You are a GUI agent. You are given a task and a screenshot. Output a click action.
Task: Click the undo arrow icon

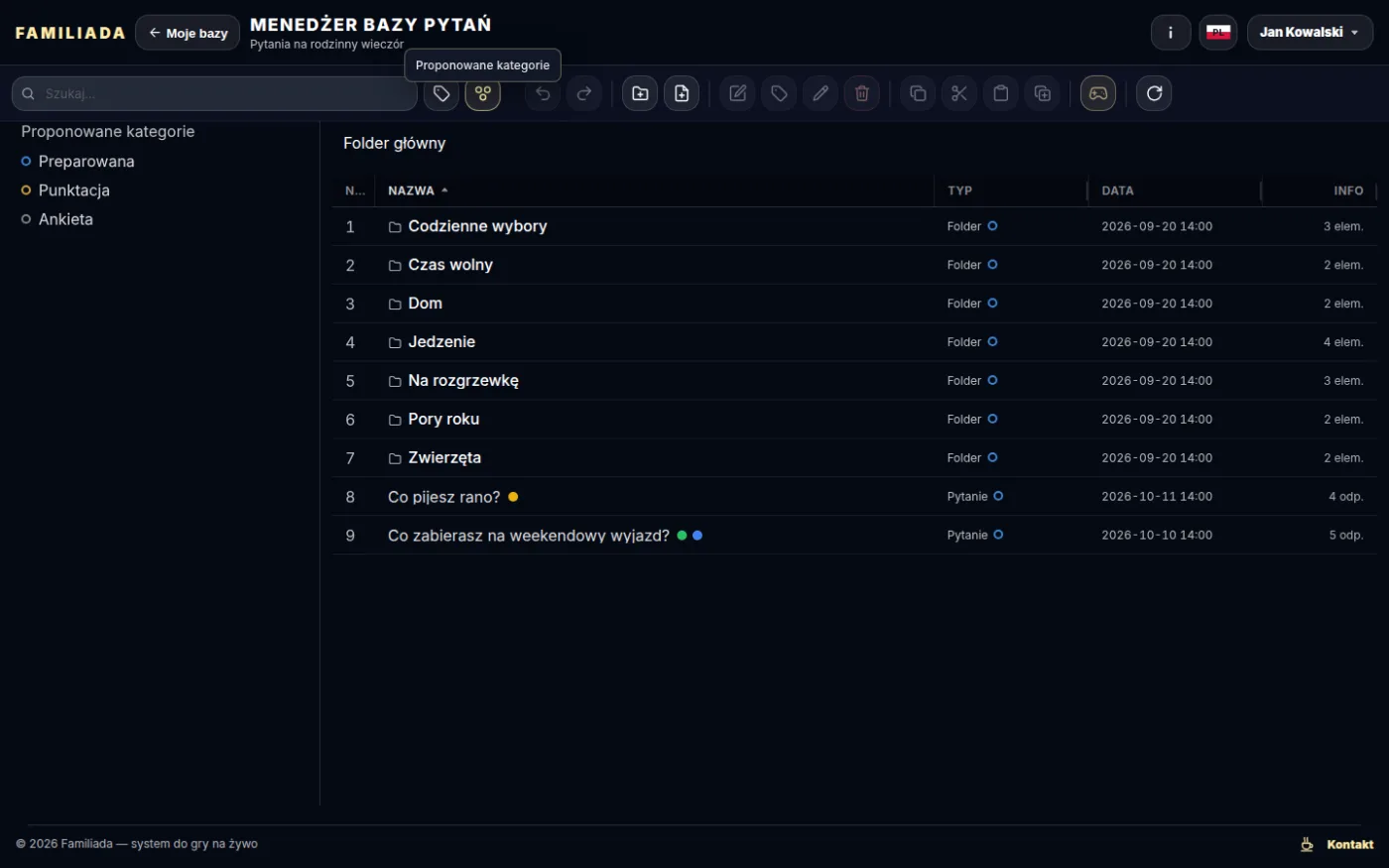pos(543,93)
